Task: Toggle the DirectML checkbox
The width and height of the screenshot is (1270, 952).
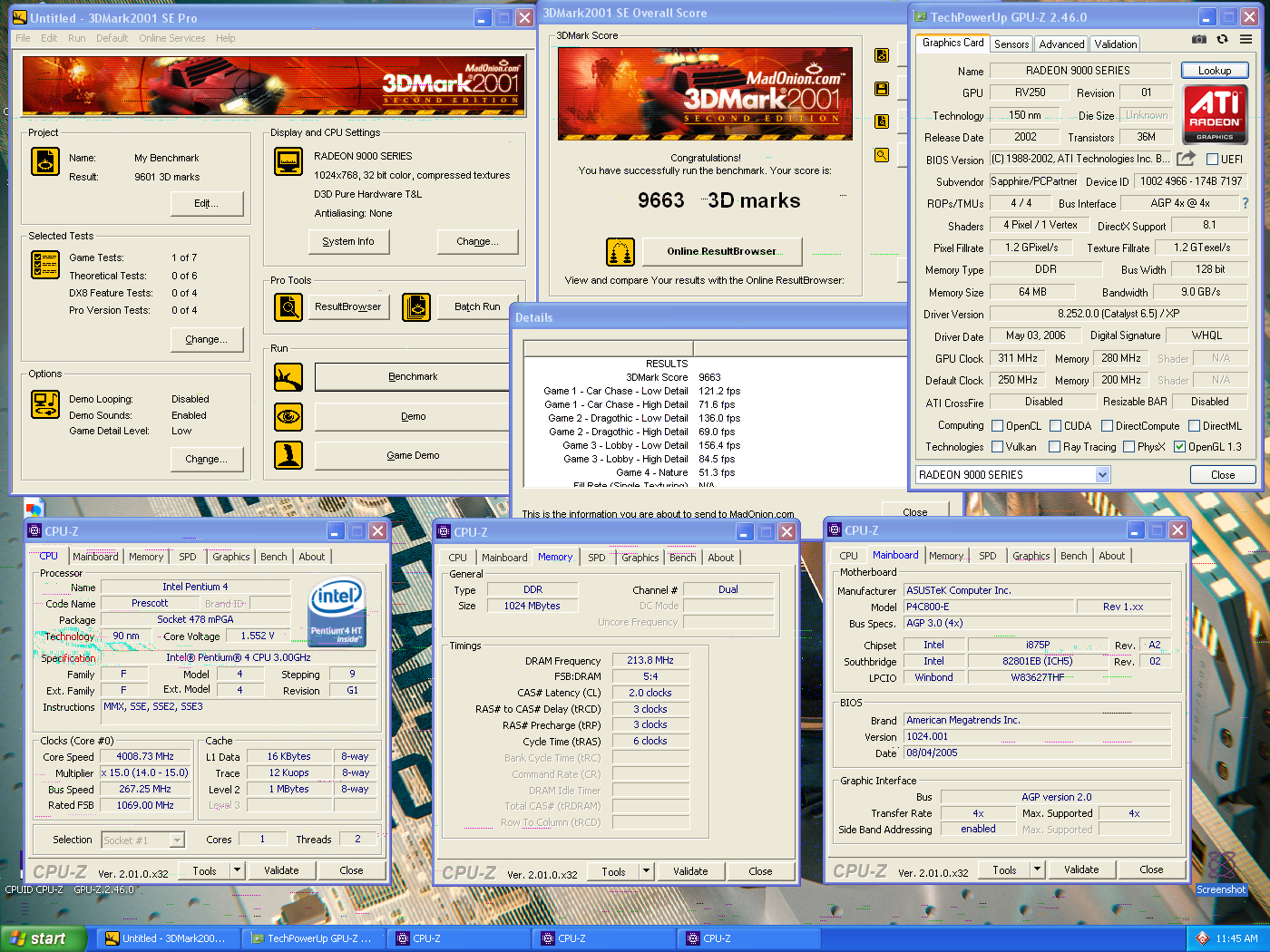Action: [x=1194, y=426]
